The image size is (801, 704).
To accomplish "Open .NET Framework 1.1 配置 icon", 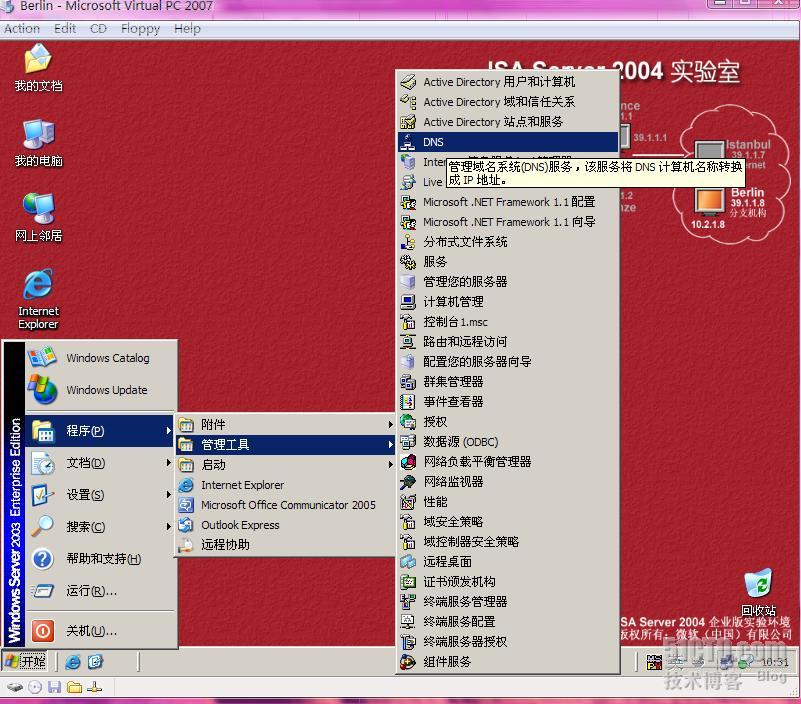I will 408,202.
